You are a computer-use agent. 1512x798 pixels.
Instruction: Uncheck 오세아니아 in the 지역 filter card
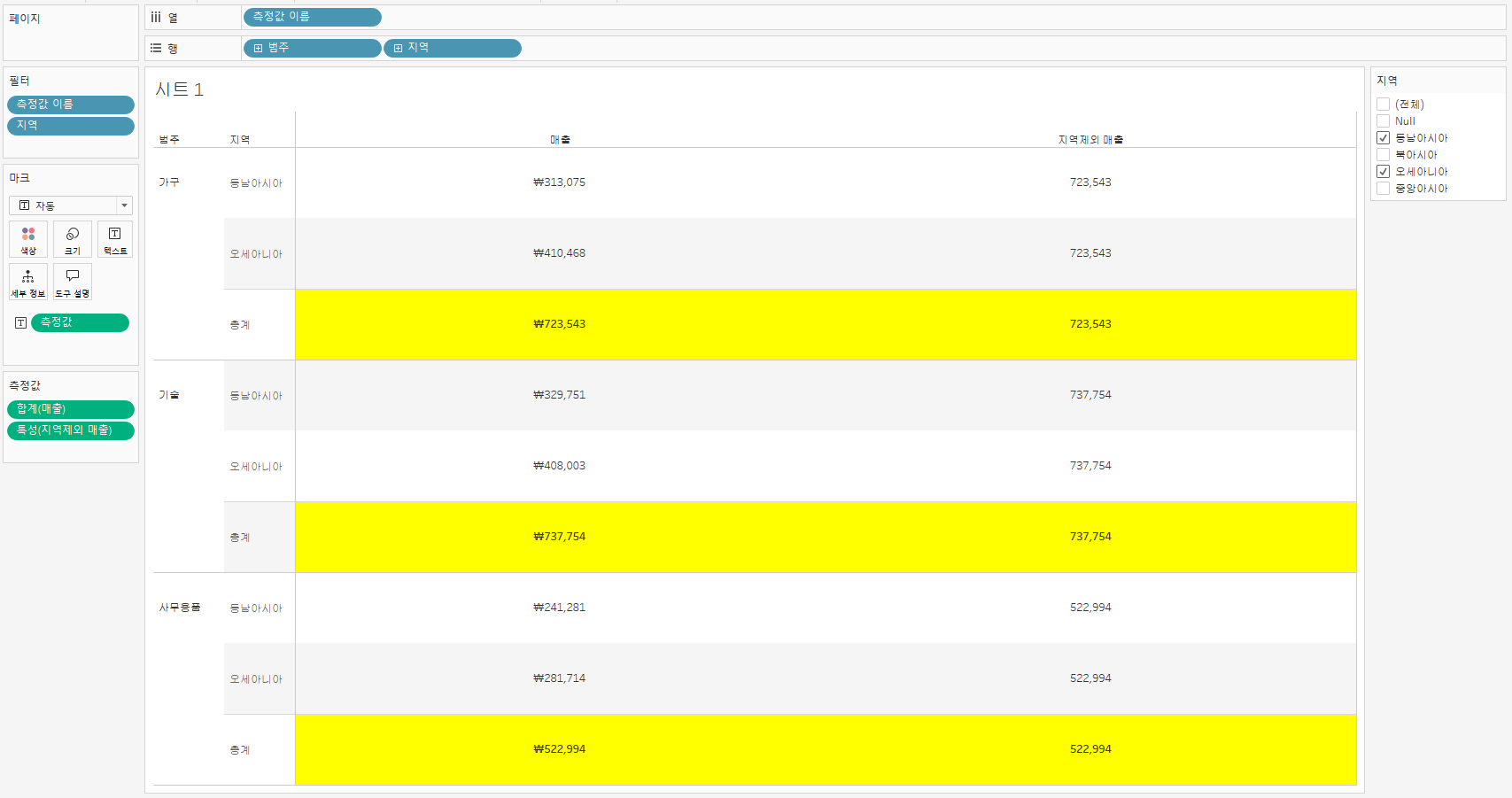click(1383, 172)
